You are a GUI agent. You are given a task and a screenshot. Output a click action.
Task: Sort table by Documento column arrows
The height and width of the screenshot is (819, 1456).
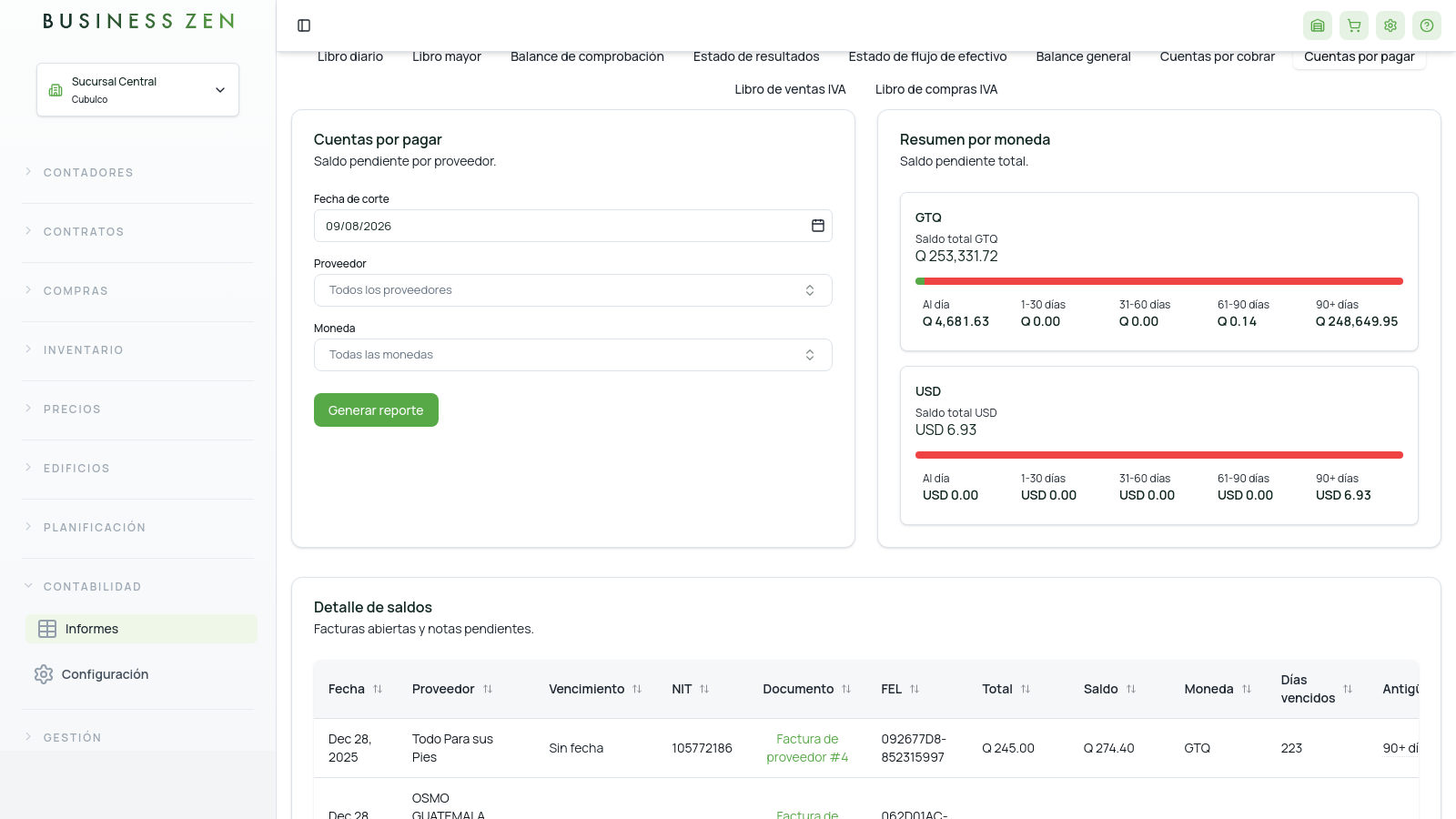pos(846,689)
